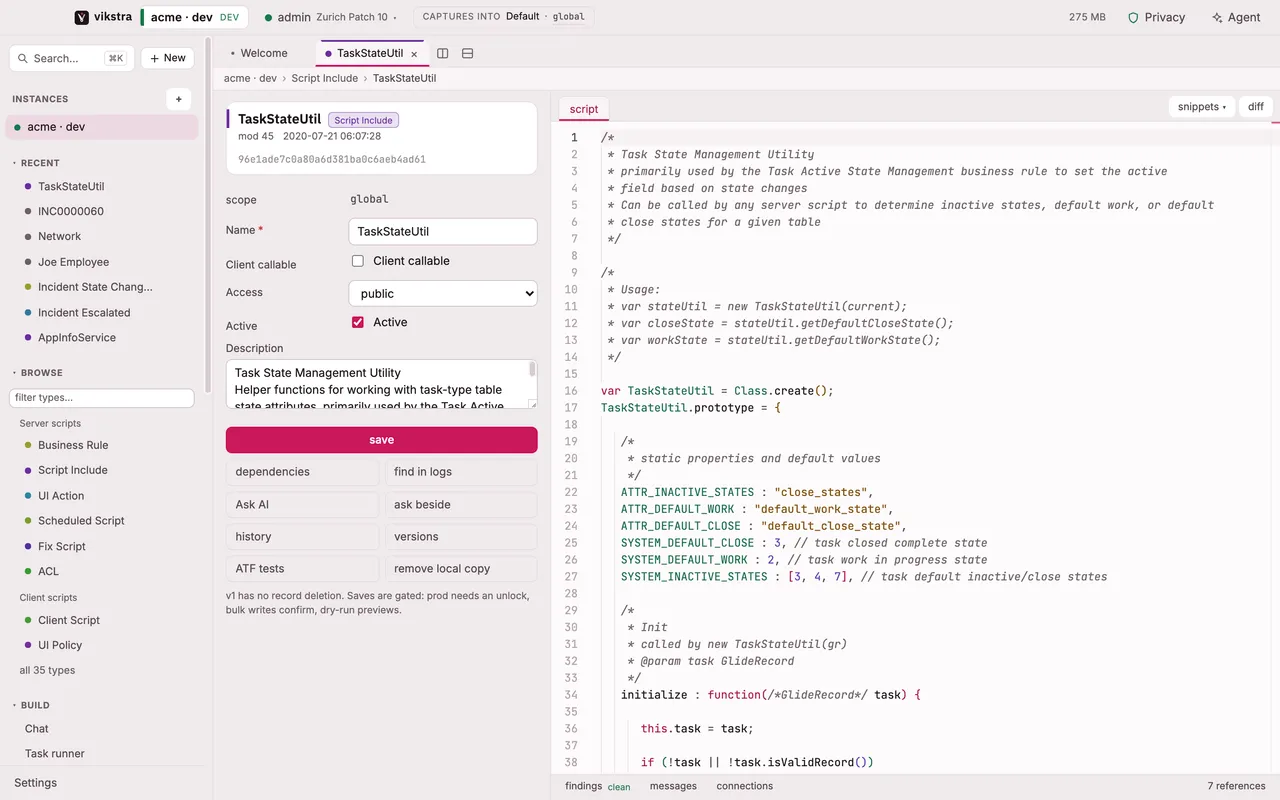The image size is (1280, 800).
Task: Click the Script Include breadcrumb
Action: [x=325, y=78]
